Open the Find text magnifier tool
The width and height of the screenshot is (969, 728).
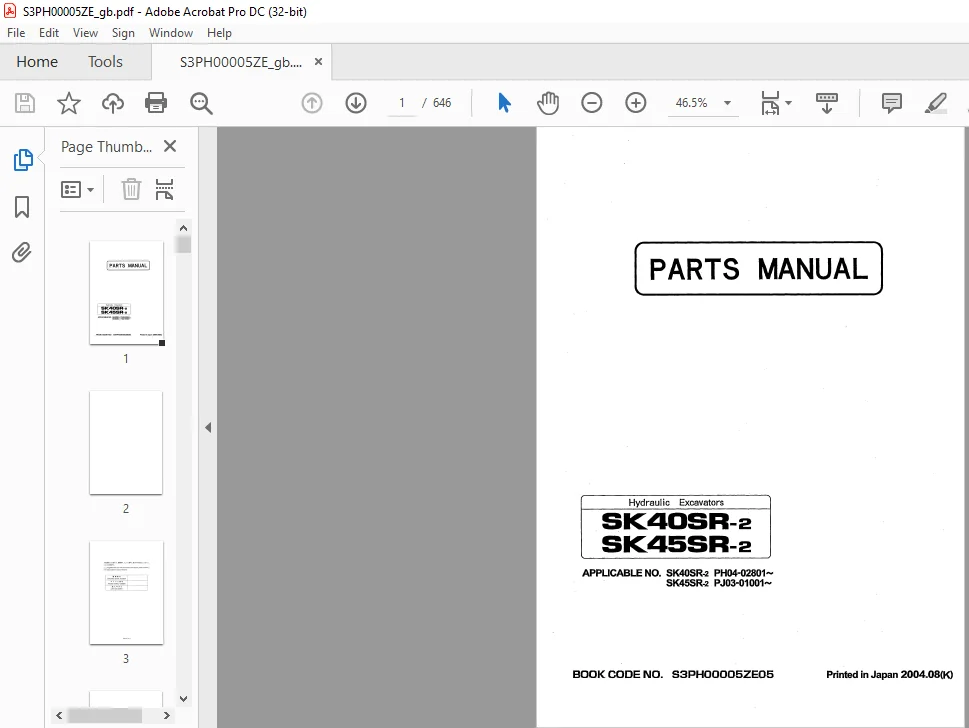click(x=201, y=103)
